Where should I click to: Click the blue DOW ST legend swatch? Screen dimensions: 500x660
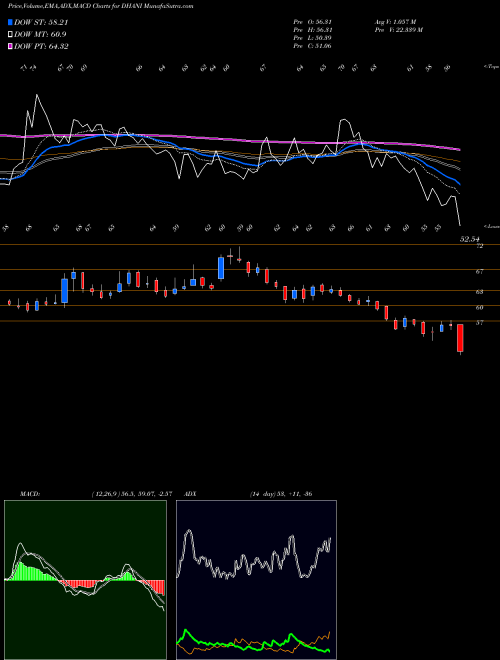(x=10, y=22)
